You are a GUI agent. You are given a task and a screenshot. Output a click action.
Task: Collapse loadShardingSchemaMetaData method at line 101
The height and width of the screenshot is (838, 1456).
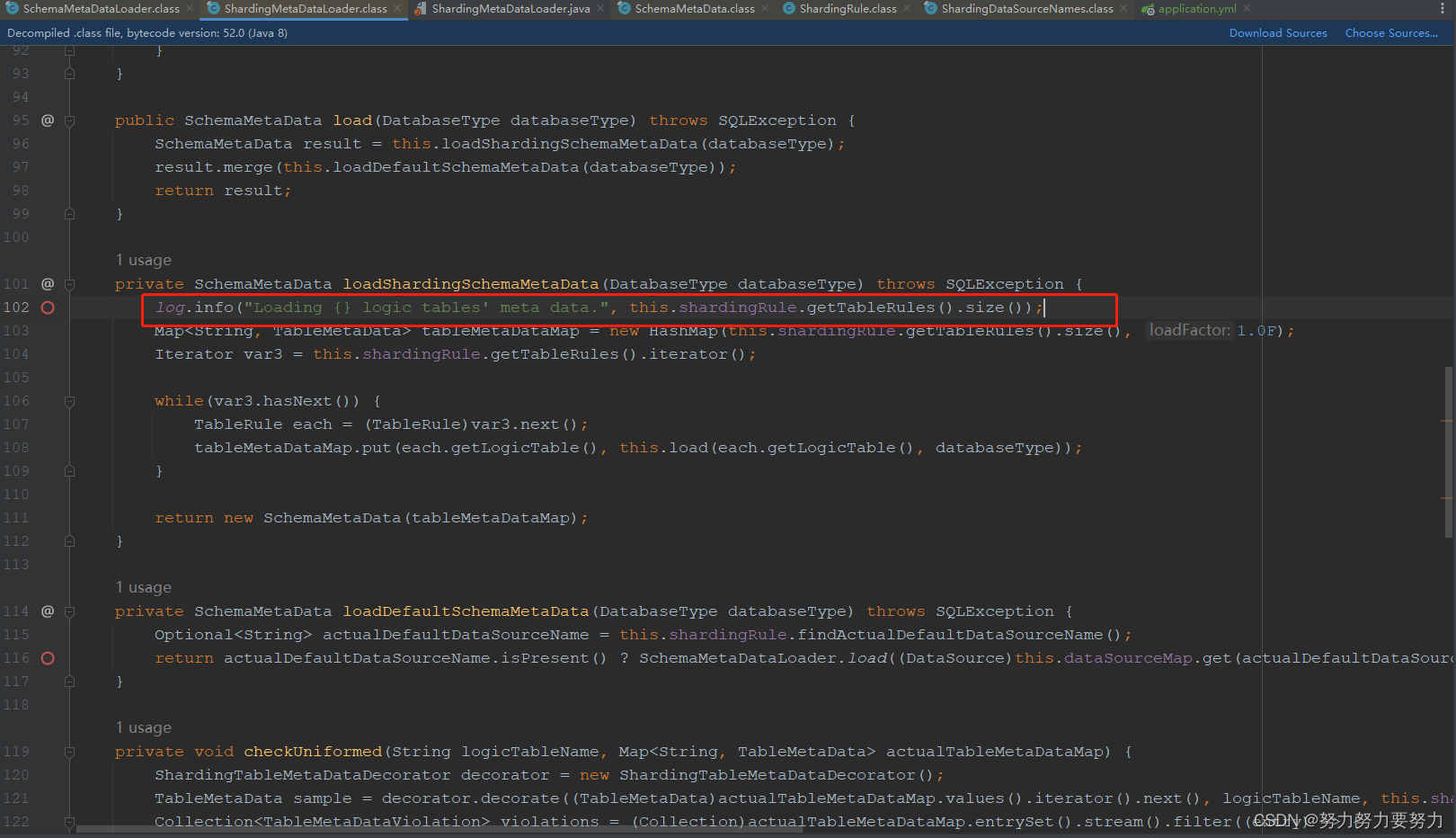(x=70, y=284)
